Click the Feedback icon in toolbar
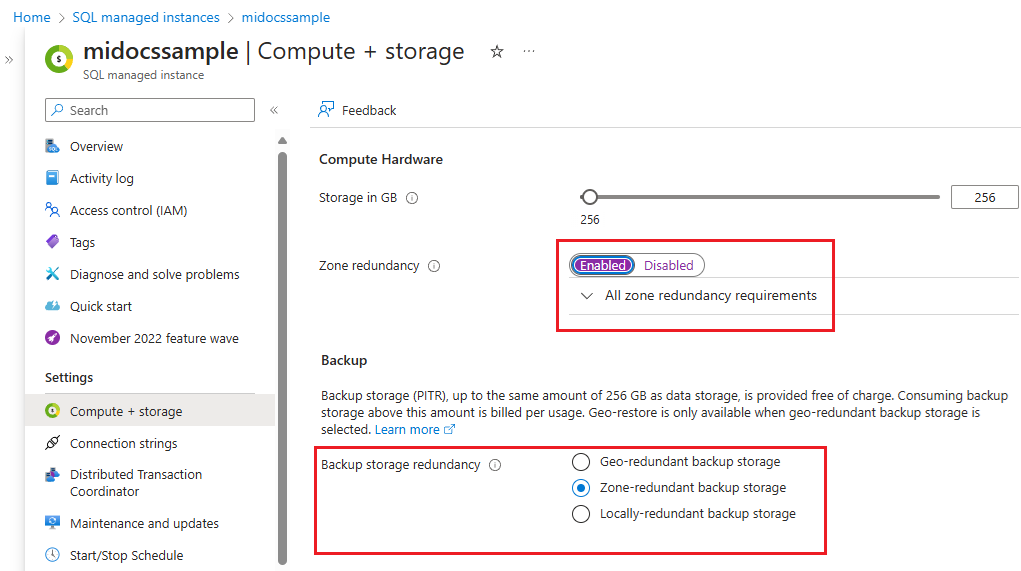The width and height of the screenshot is (1021, 571). click(326, 110)
